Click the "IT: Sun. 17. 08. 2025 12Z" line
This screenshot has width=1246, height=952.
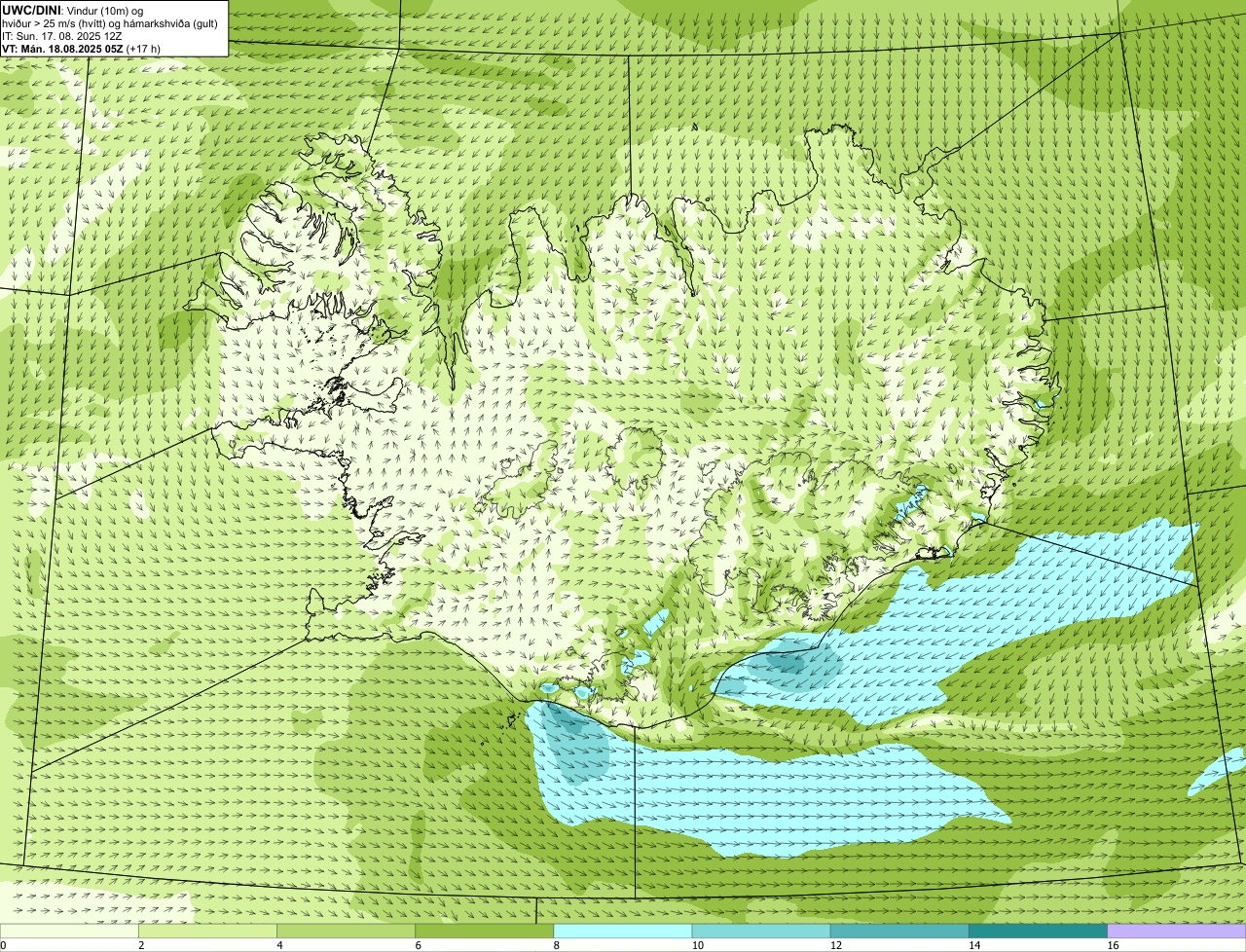61,36
